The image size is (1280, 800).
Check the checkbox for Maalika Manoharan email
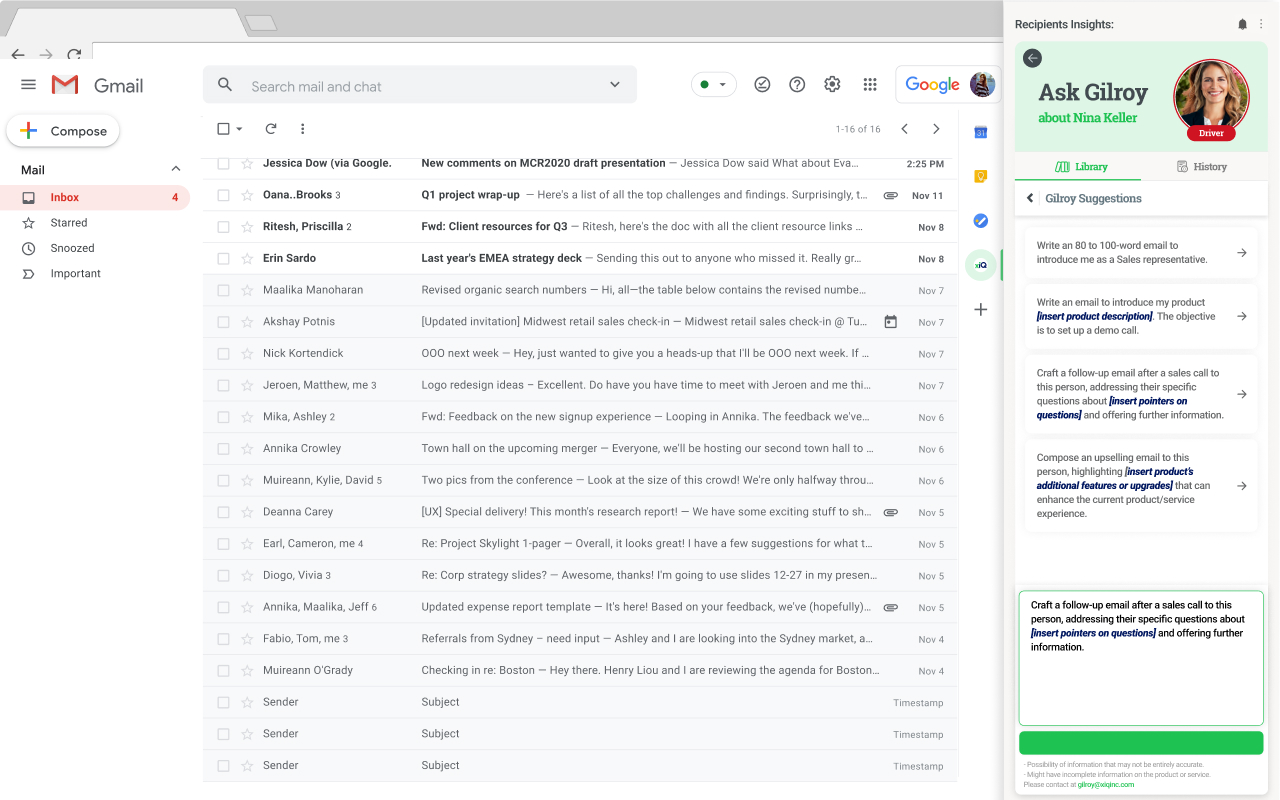tap(223, 290)
